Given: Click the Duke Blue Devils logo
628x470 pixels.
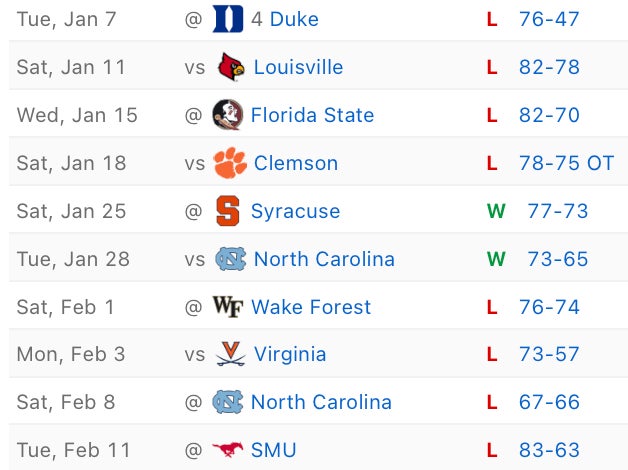Looking at the screenshot, I should (x=228, y=19).
